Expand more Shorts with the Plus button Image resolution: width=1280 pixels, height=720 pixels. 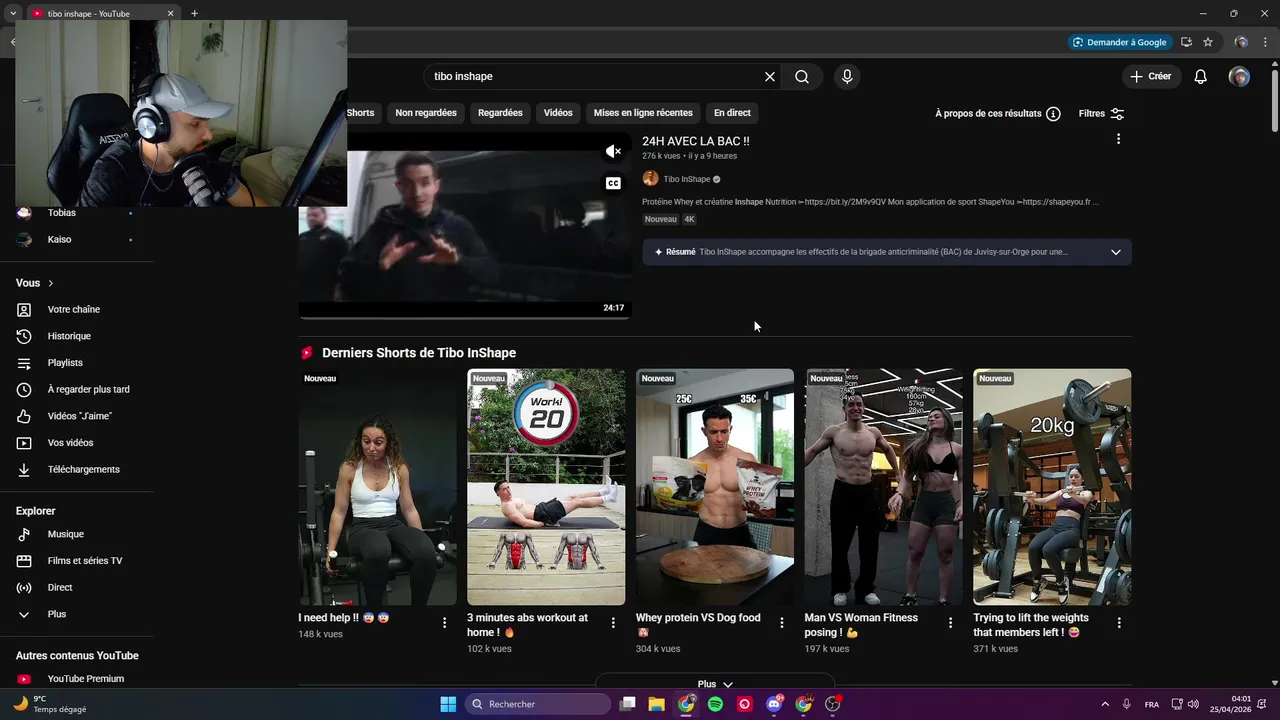[x=714, y=684]
